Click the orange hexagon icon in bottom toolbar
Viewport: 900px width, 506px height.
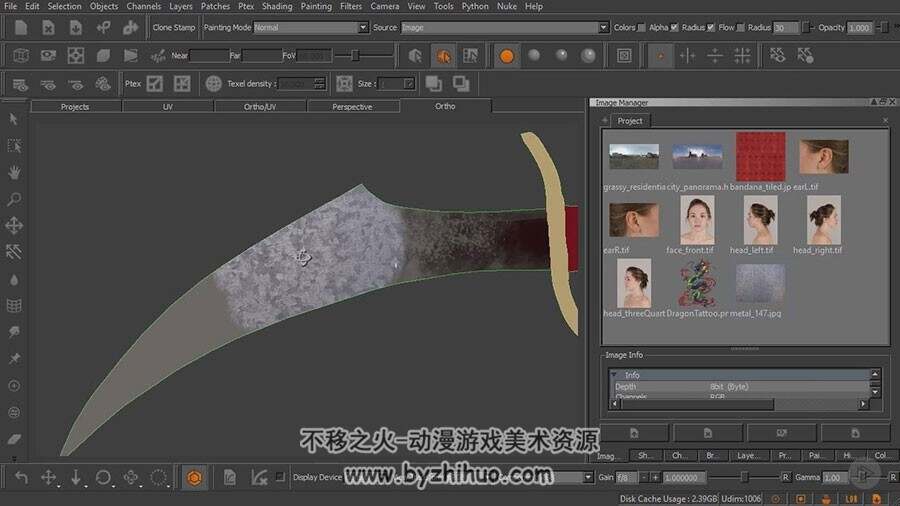[194, 477]
